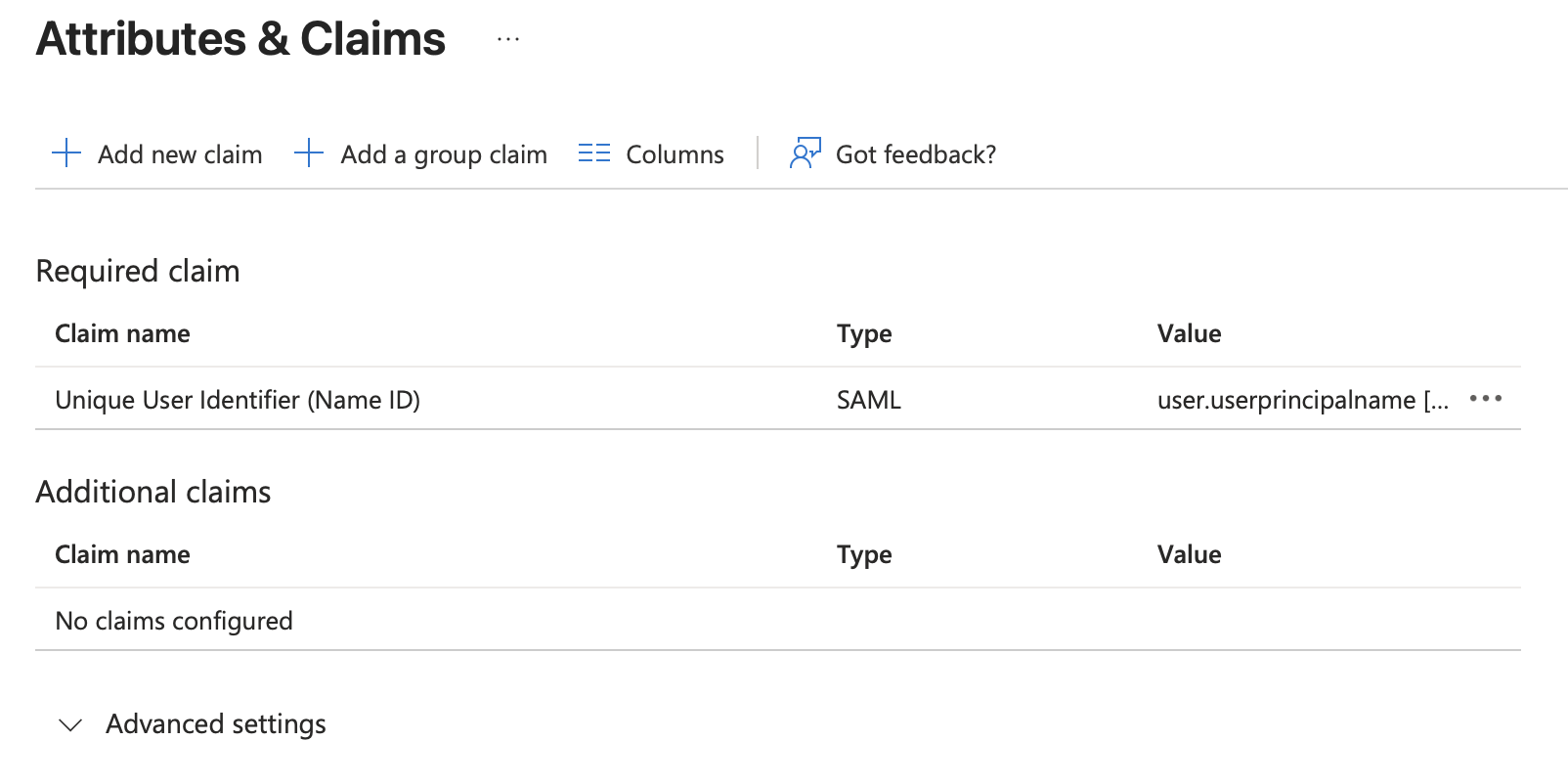Click the Got feedback? link
1568x784 pixels.
915,154
